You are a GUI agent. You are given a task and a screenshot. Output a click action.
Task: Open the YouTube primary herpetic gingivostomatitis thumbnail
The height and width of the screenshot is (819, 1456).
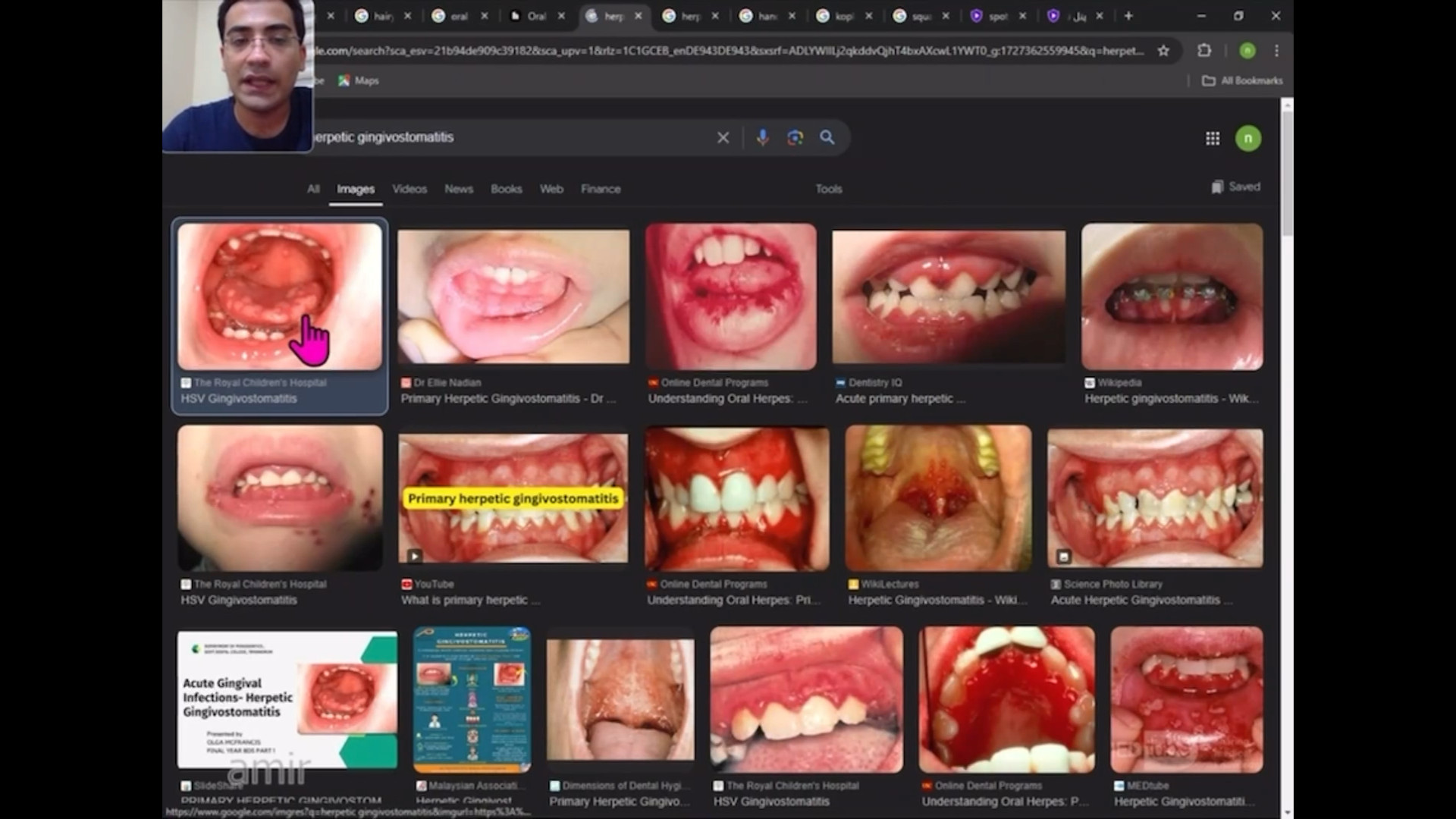[x=513, y=498]
